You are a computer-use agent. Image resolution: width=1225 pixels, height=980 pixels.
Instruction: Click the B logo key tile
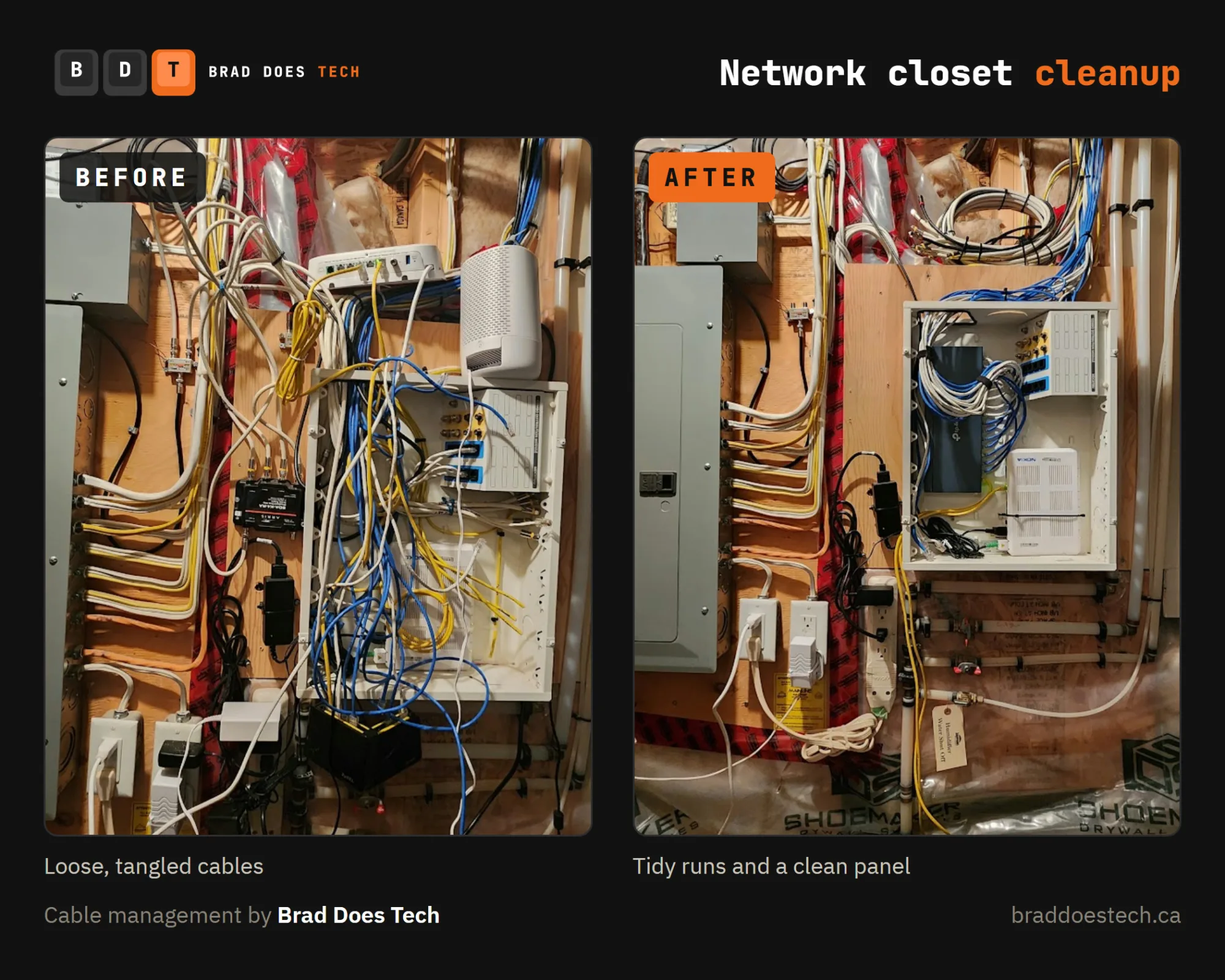point(76,72)
